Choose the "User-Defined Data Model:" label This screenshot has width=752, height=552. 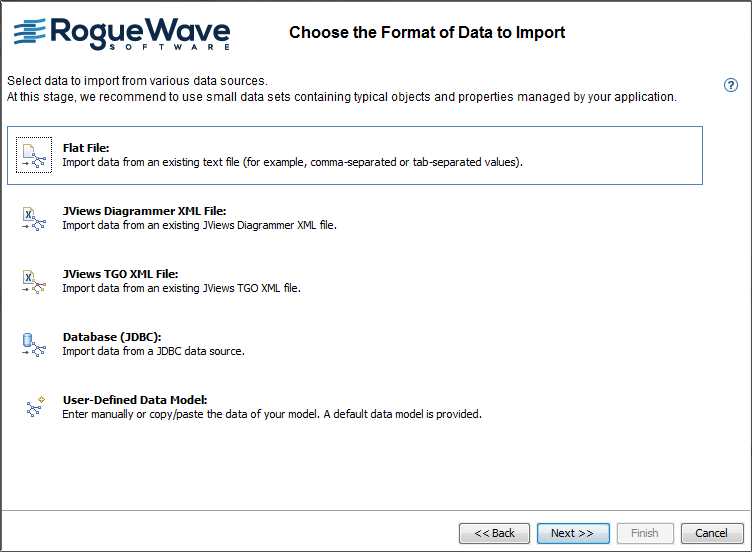(x=134, y=400)
